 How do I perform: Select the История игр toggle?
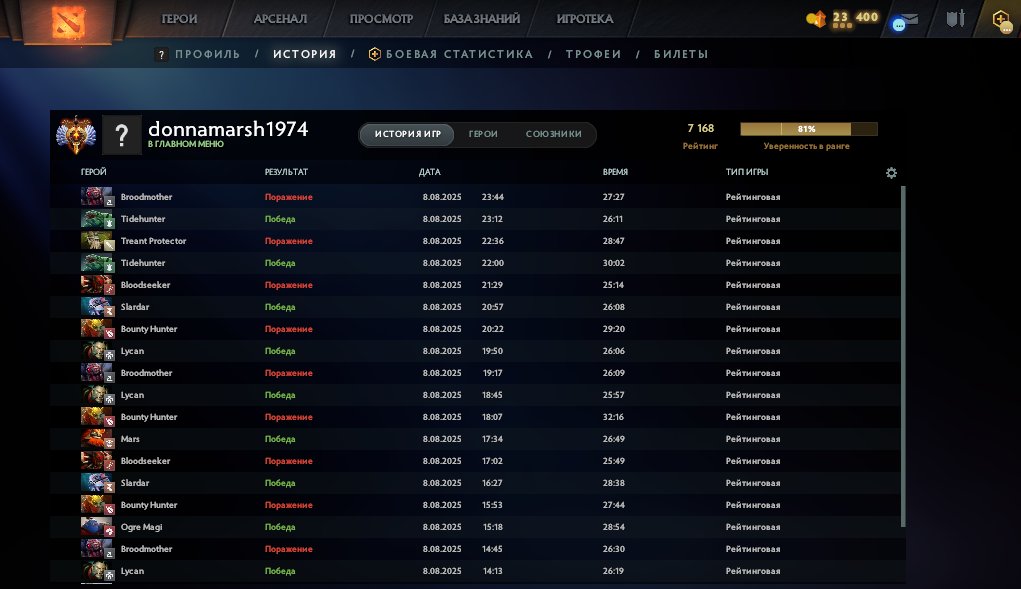pyautogui.click(x=408, y=134)
